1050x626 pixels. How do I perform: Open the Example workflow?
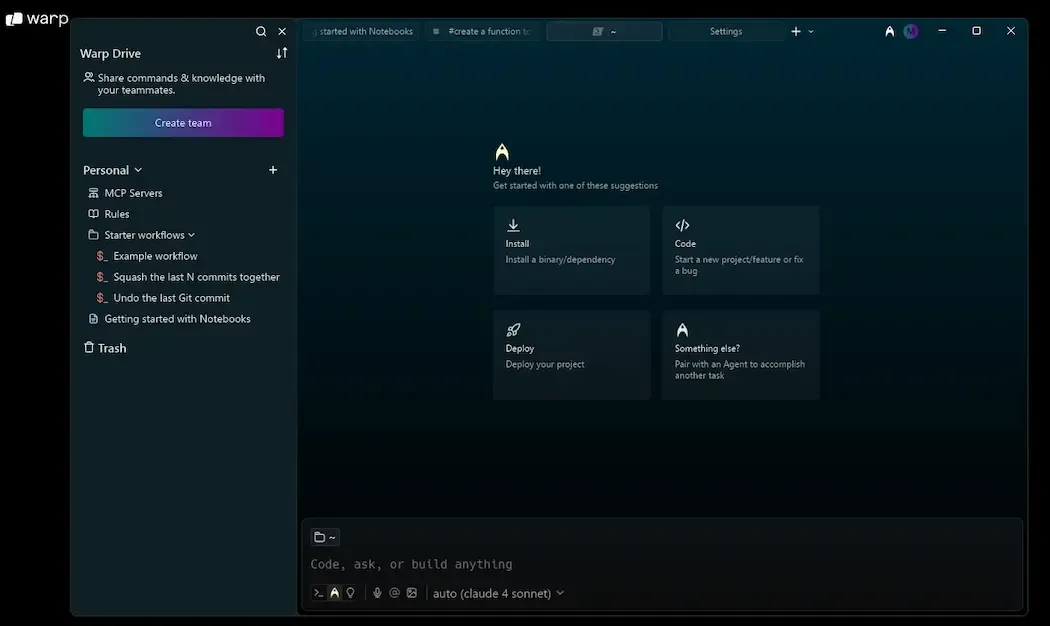pyautogui.click(x=155, y=256)
